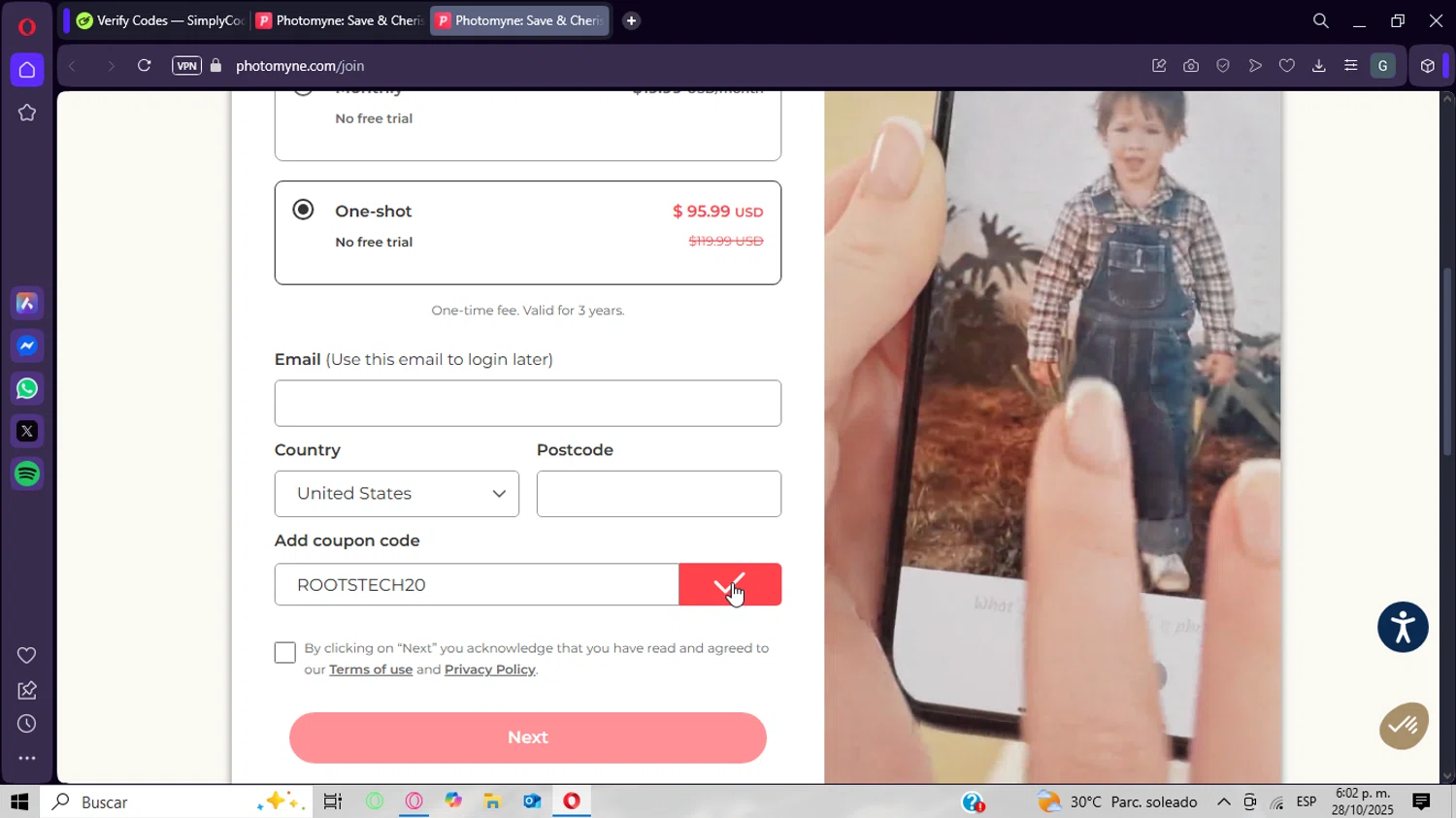The height and width of the screenshot is (818, 1456).
Task: Click the site lock security icon
Action: (215, 66)
